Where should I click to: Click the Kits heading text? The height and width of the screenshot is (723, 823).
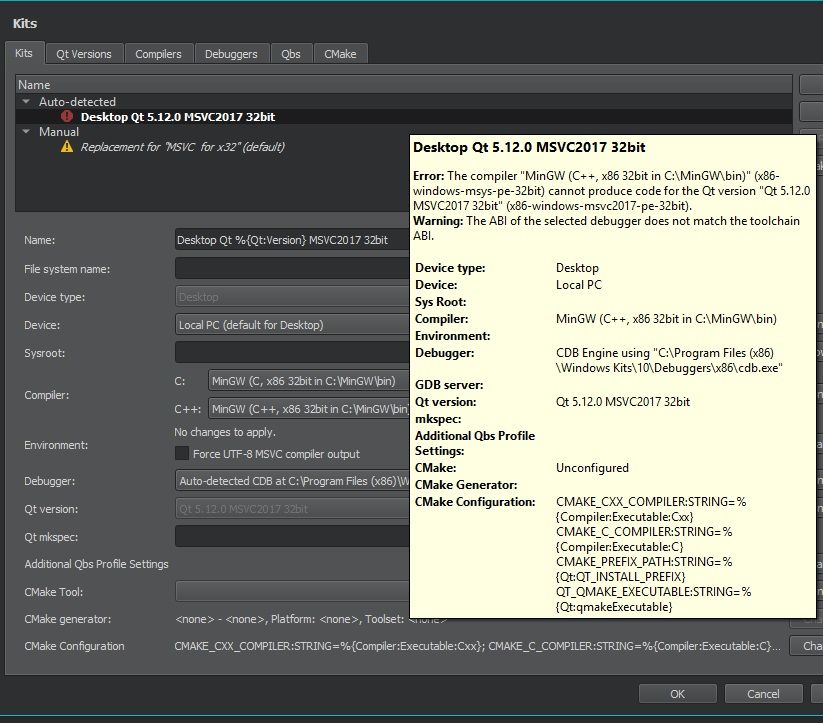(25, 23)
